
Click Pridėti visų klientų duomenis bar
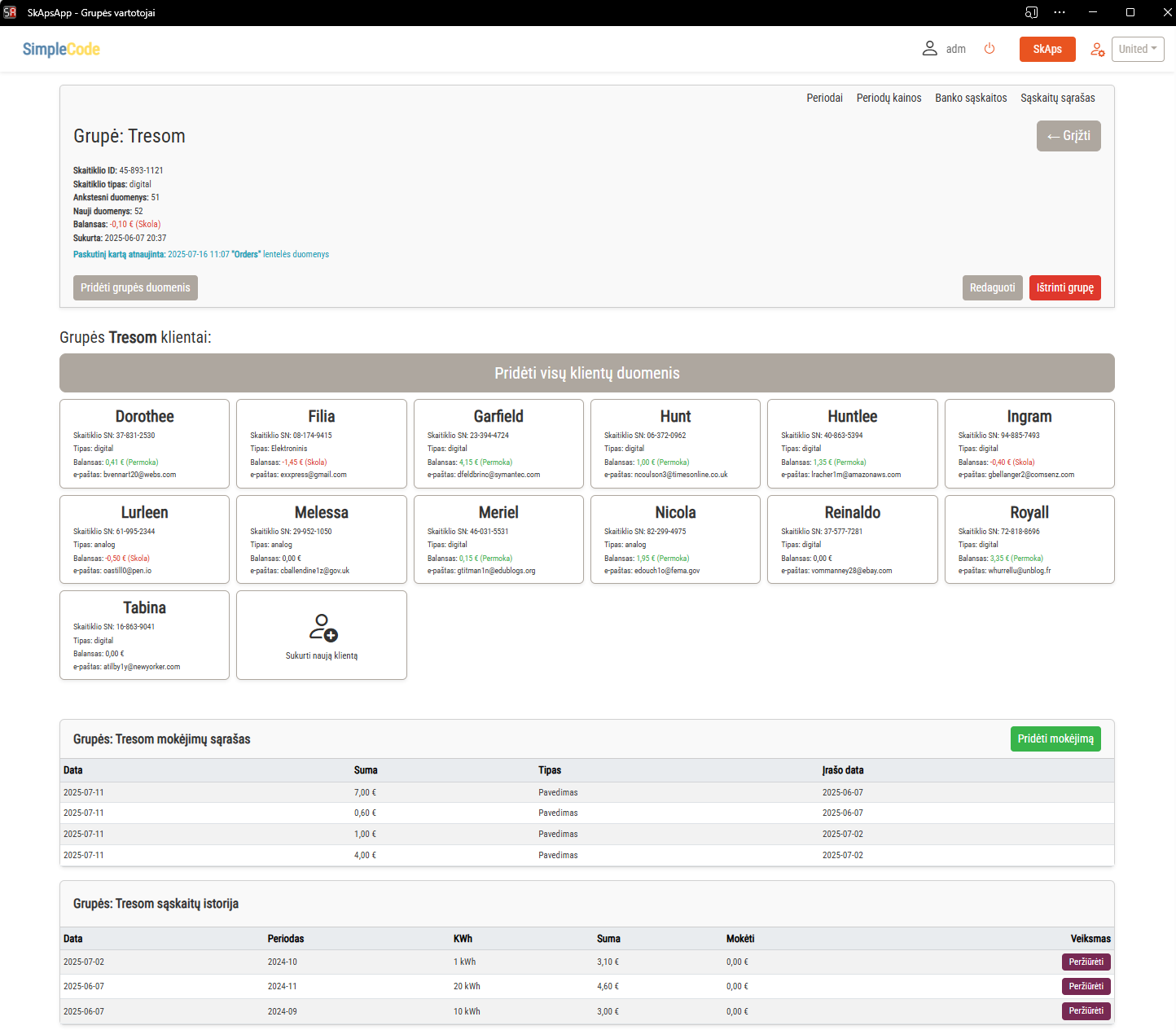coord(586,373)
